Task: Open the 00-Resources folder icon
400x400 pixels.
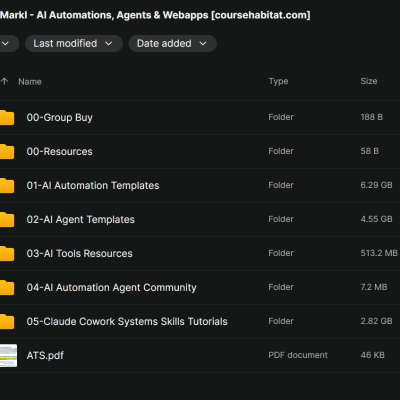Action: coord(7,152)
